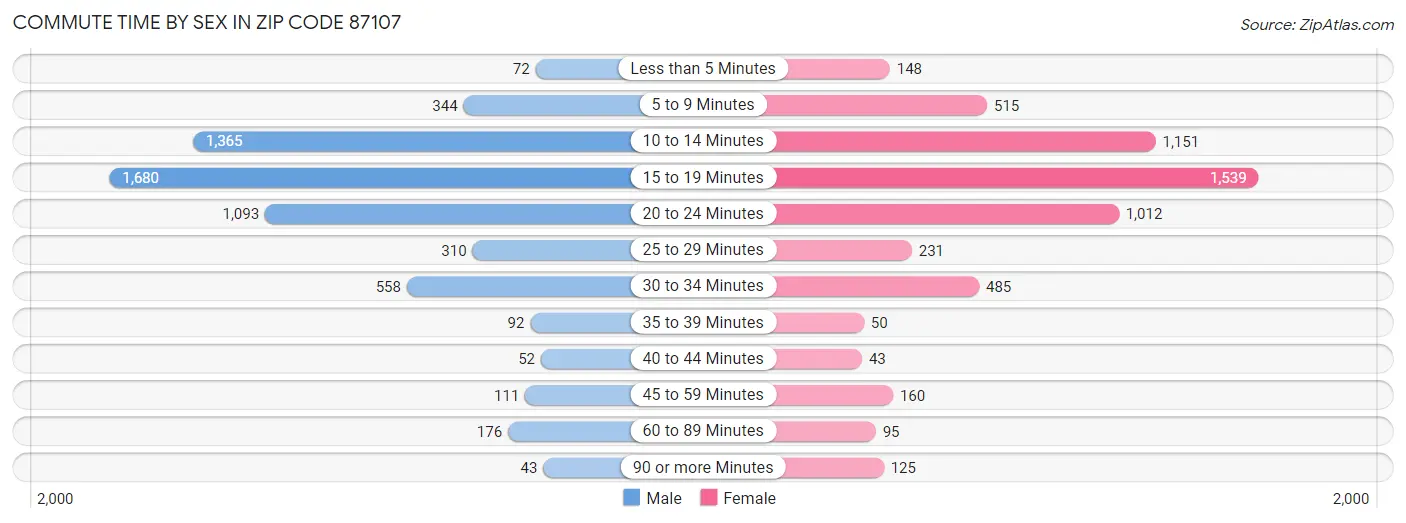Screen dimensions: 1406x523
Task: Click the Less than 5 Minutes label
Action: tap(703, 69)
